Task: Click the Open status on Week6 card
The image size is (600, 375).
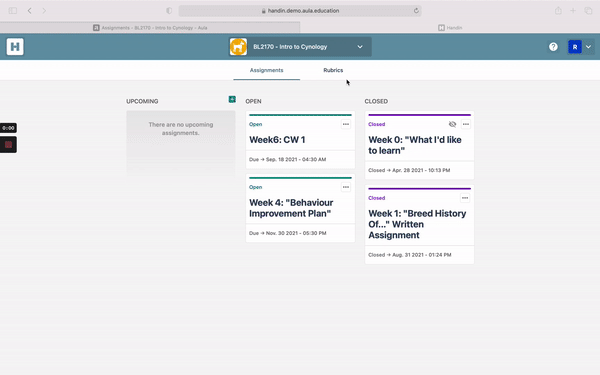Action: (x=255, y=124)
